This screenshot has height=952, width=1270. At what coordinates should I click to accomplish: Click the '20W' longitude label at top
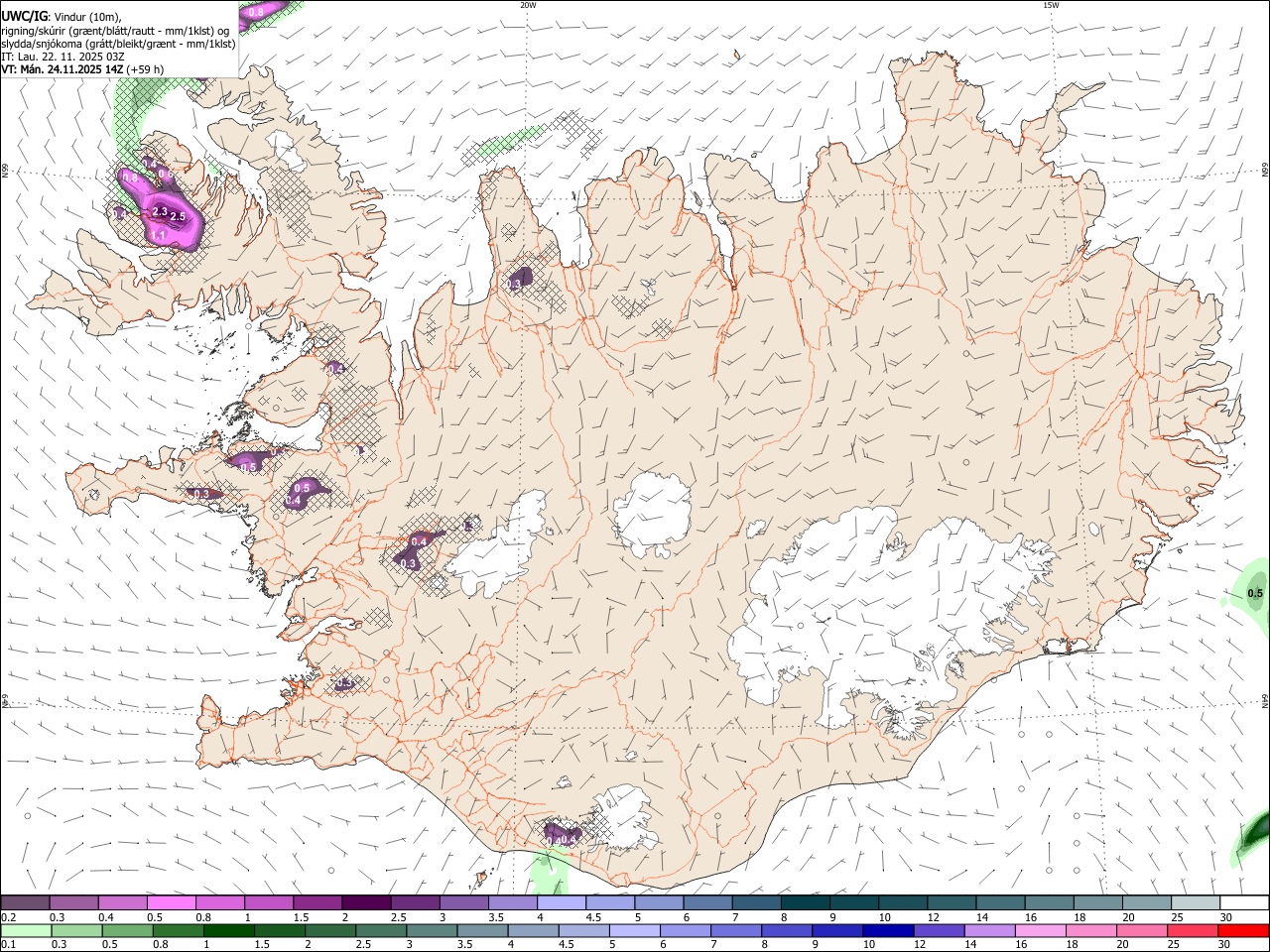(528, 5)
